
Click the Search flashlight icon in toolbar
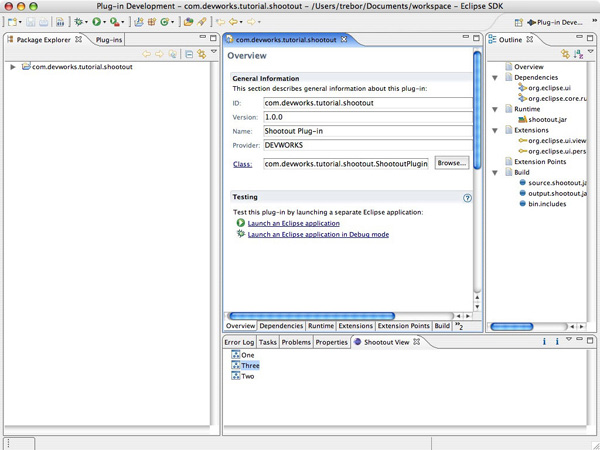point(202,22)
